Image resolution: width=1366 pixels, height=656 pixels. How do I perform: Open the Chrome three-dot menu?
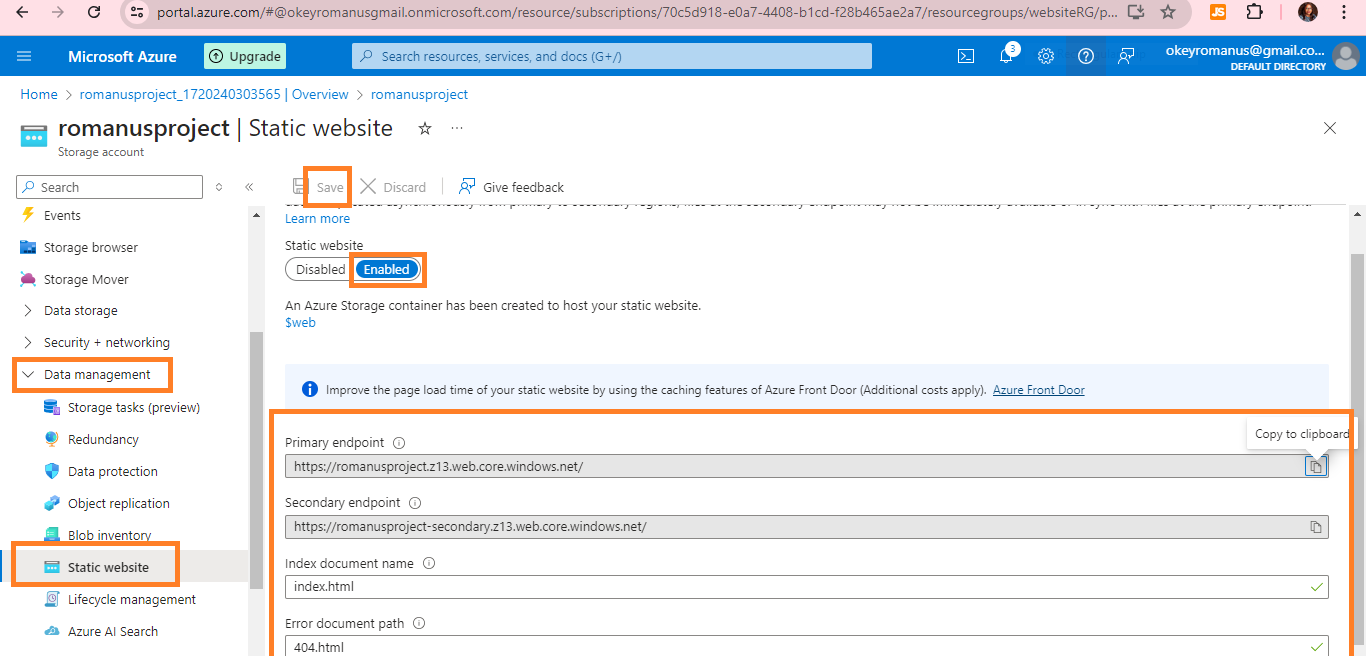[1345, 12]
